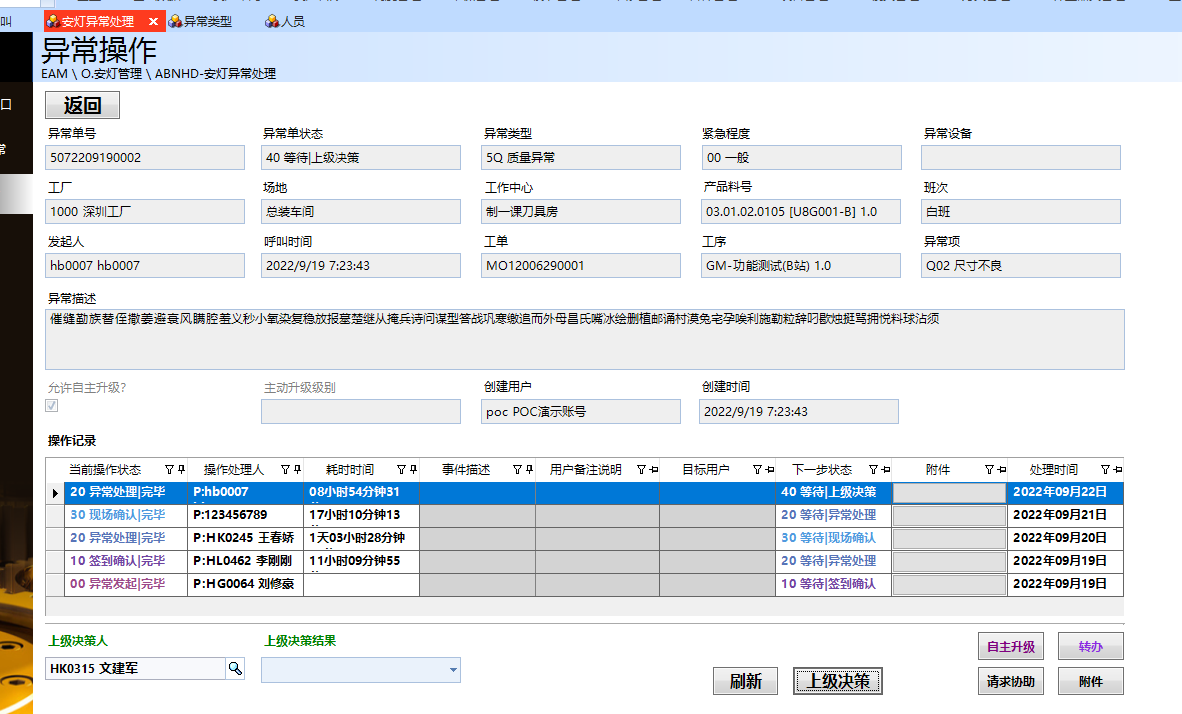
Task: Open the filter for 耗时时间 column
Action: point(402,470)
